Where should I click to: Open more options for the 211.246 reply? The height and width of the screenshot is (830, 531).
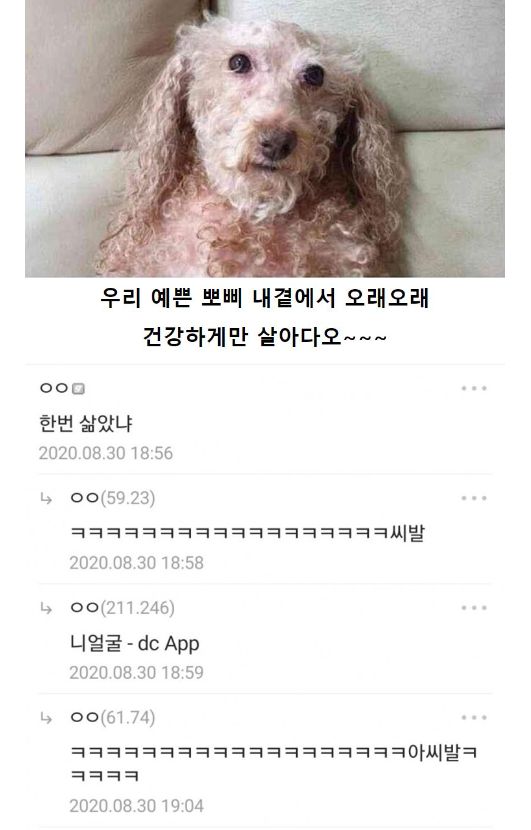coord(473,608)
